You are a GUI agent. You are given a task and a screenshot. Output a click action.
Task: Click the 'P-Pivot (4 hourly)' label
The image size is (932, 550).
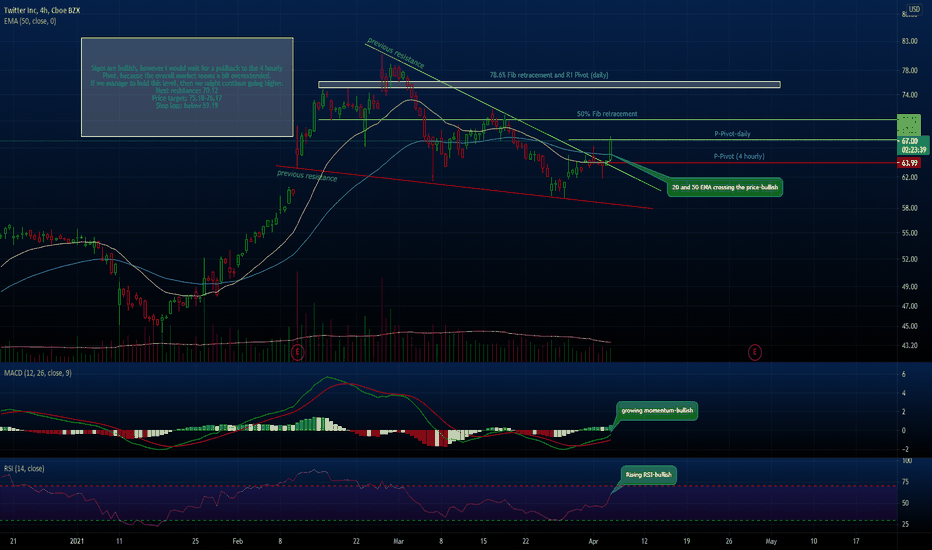pos(739,156)
